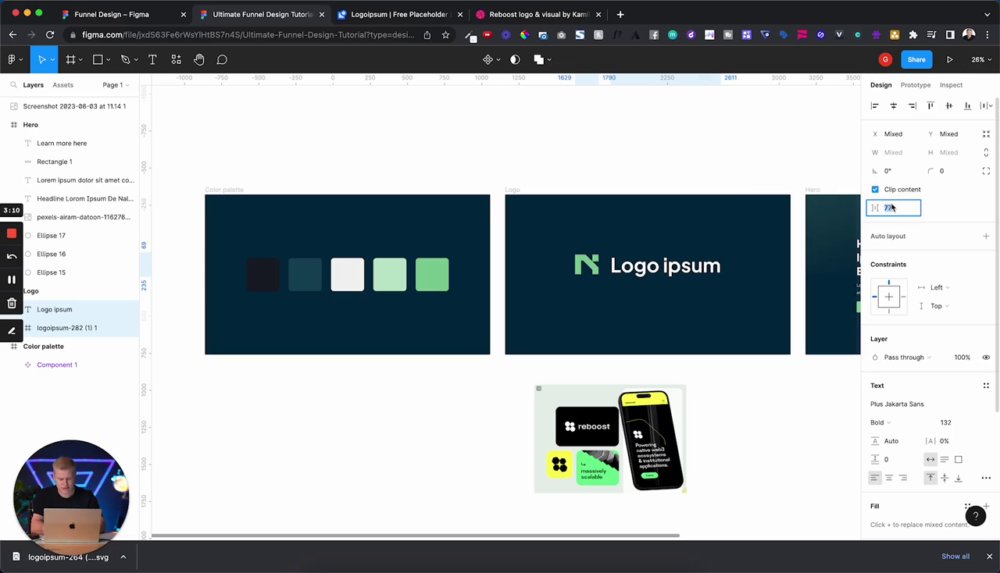Click the help question mark button

(x=975, y=516)
